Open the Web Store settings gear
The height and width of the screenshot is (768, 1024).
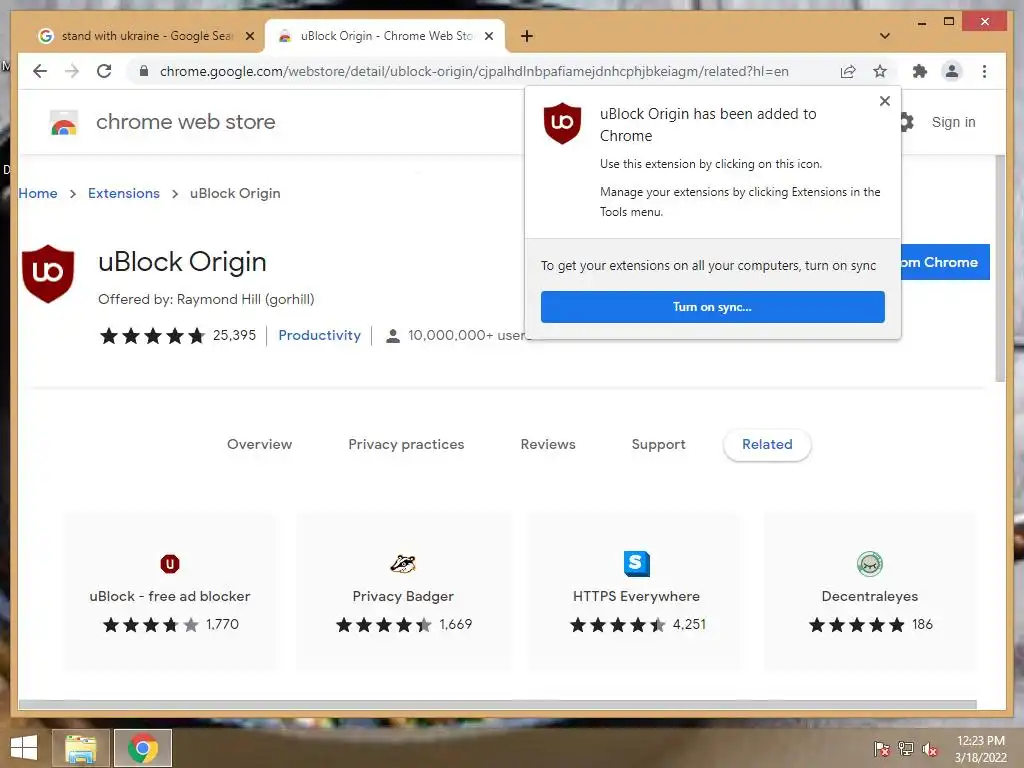pyautogui.click(x=906, y=122)
